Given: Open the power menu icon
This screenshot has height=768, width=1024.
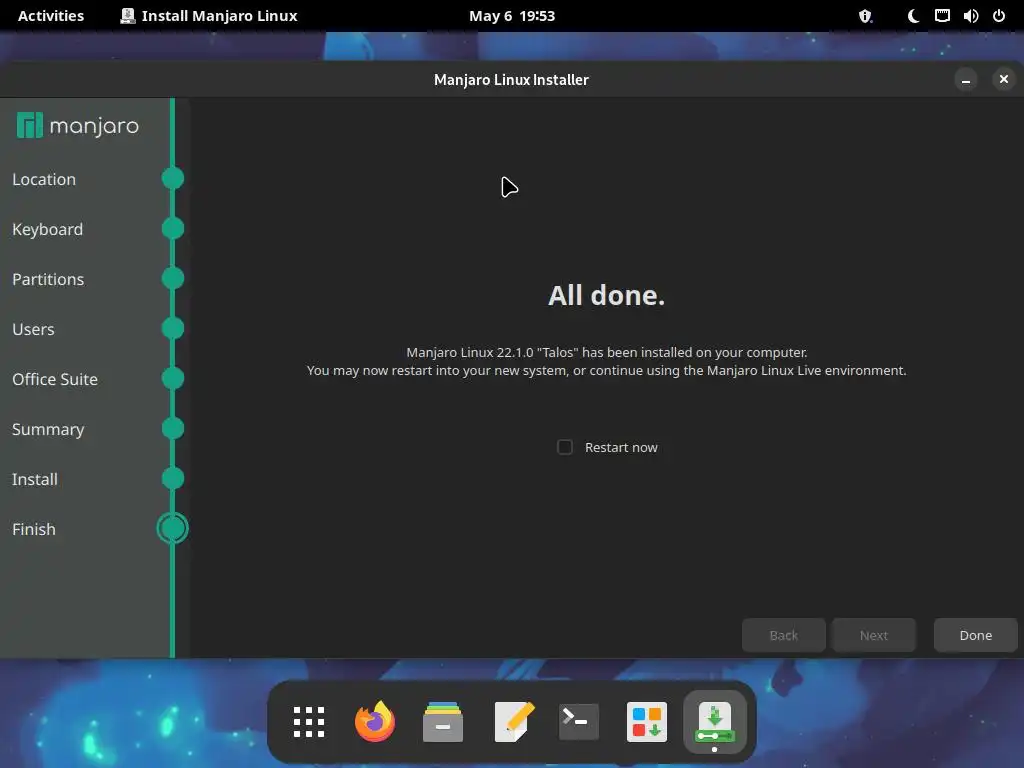Looking at the screenshot, I should (999, 16).
